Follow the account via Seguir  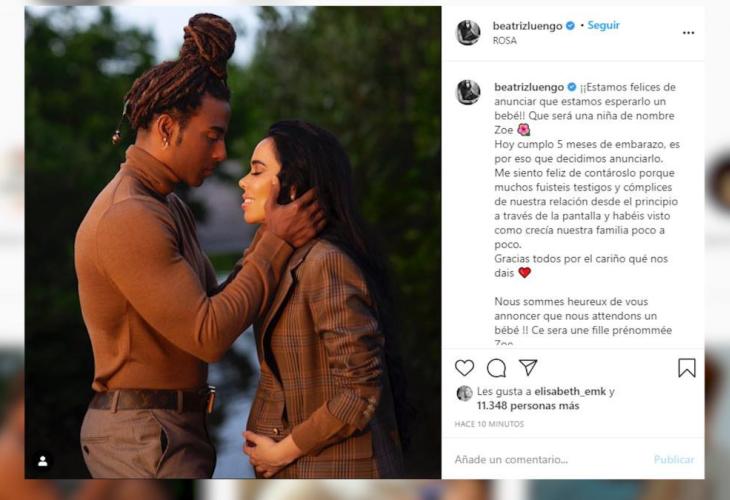tap(603, 25)
